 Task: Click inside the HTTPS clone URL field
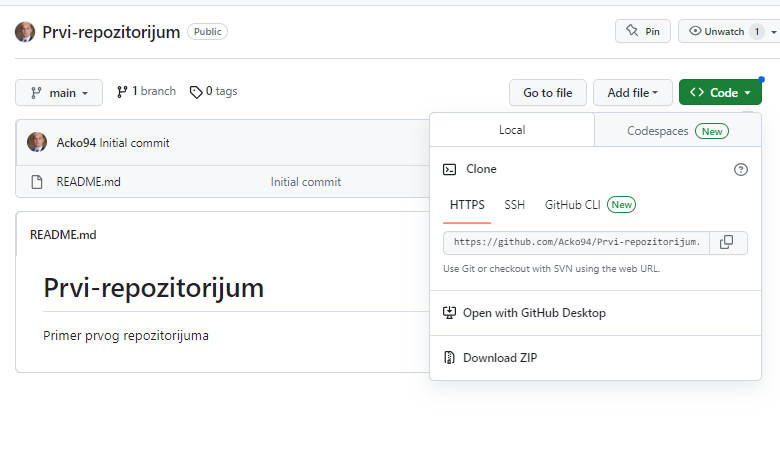577,243
